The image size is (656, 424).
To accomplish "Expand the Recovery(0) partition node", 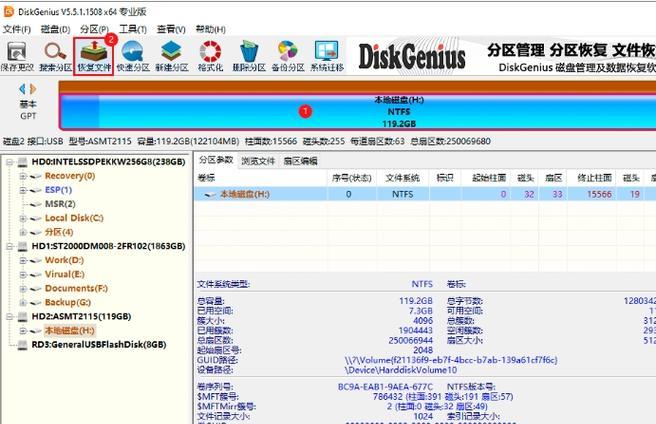I will [23, 176].
